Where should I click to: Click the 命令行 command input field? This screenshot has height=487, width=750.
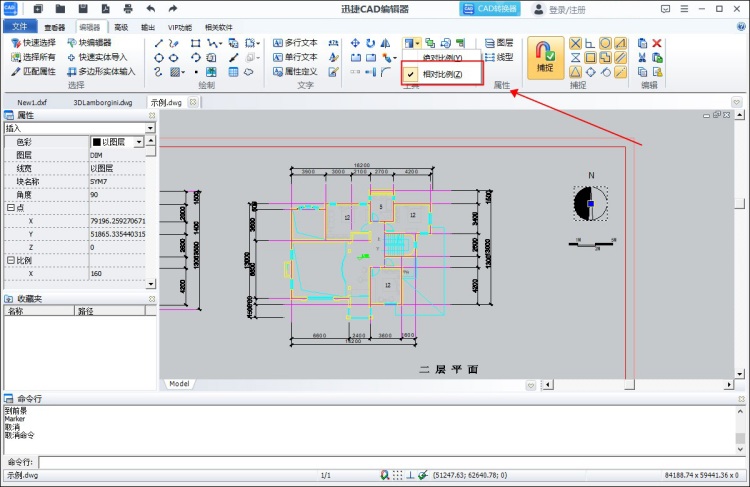point(392,462)
